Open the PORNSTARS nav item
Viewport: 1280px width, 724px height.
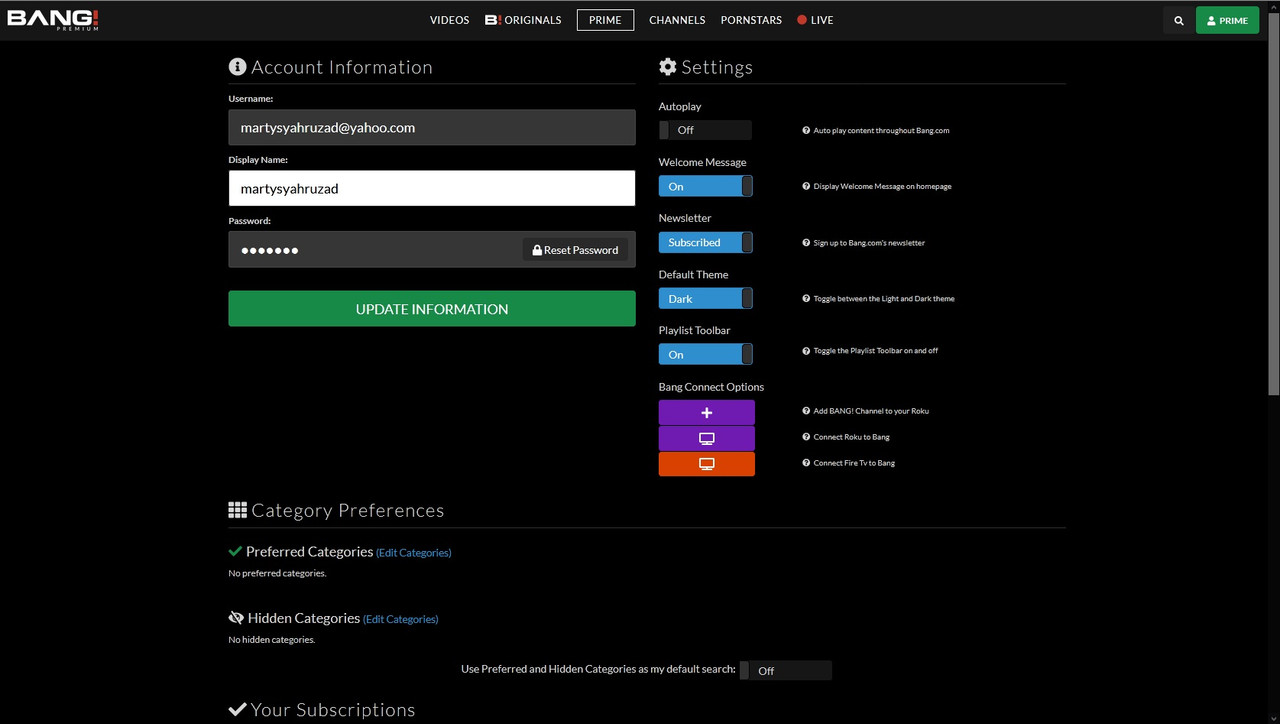(751, 20)
